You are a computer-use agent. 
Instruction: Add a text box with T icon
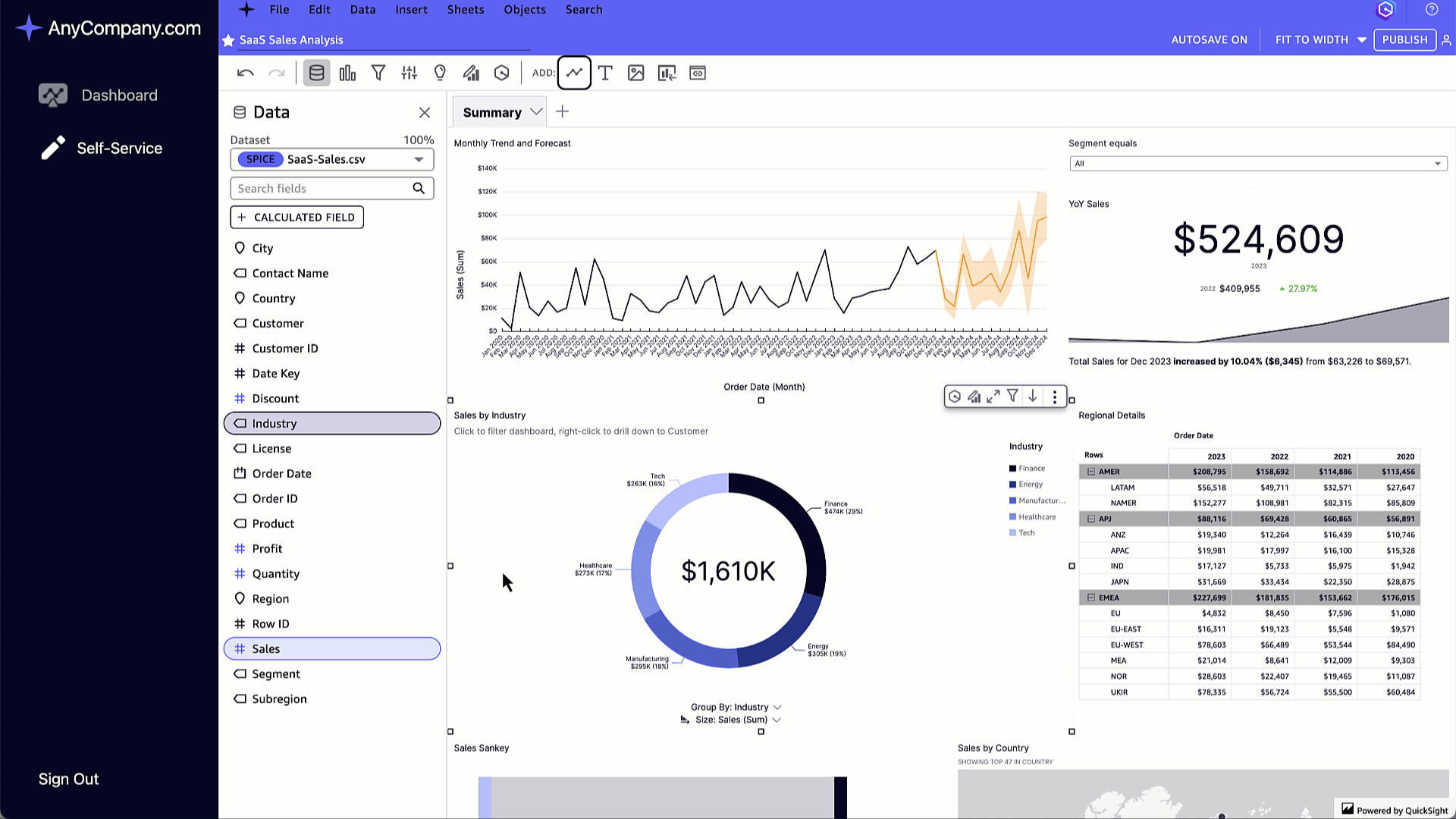tap(605, 73)
